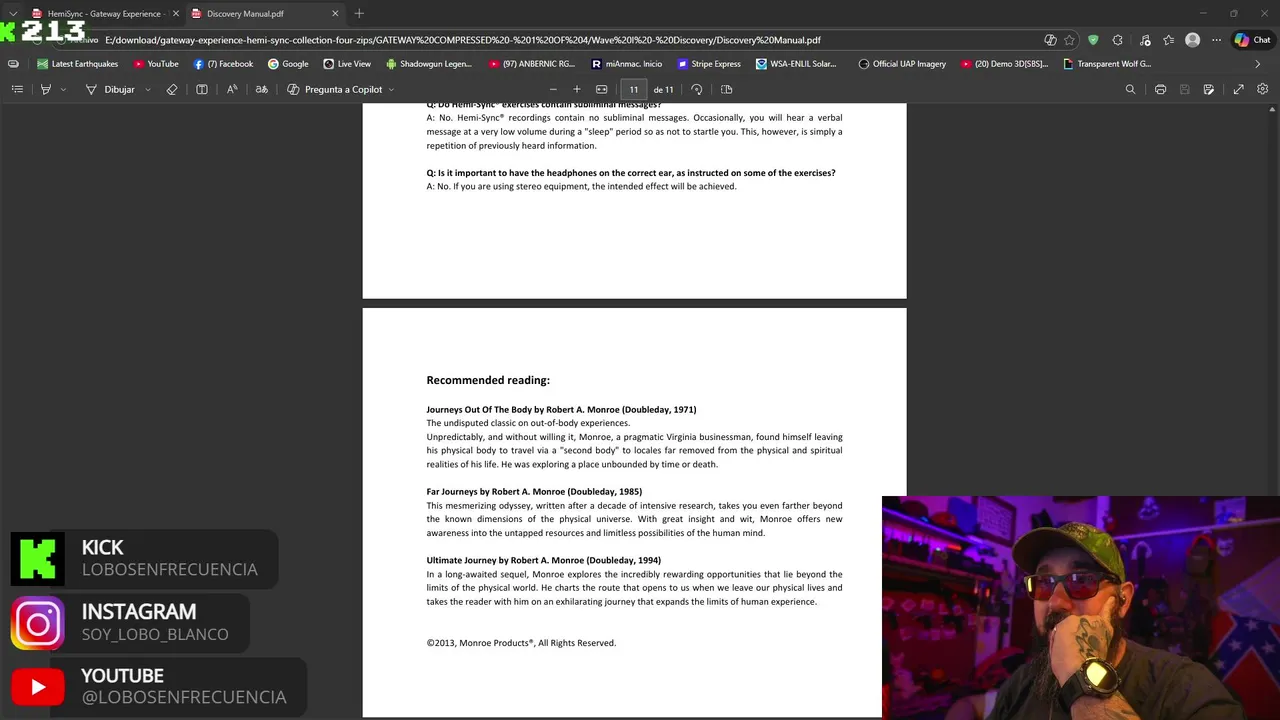Image resolution: width=1280 pixels, height=720 pixels.
Task: Select the PDF highlight tool
Action: [45, 89]
